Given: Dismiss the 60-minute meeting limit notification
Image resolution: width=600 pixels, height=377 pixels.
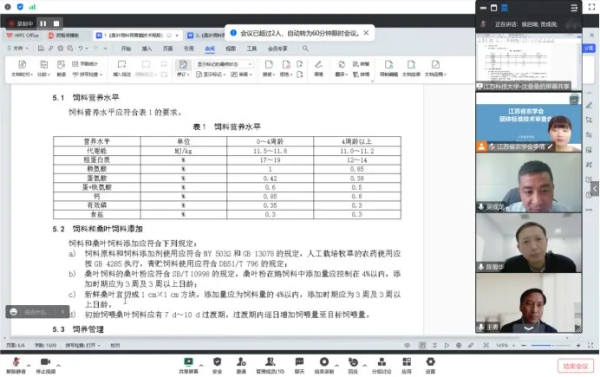Looking at the screenshot, I should pos(366,33).
